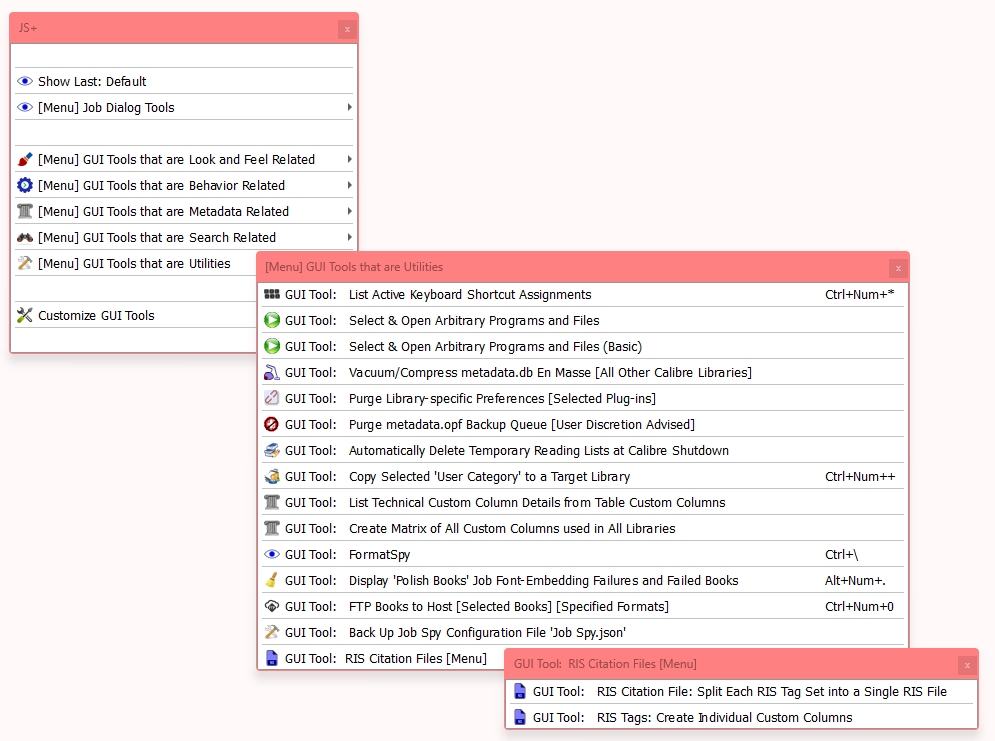Select List Active Keyboard Shortcut Assignments

pos(583,294)
